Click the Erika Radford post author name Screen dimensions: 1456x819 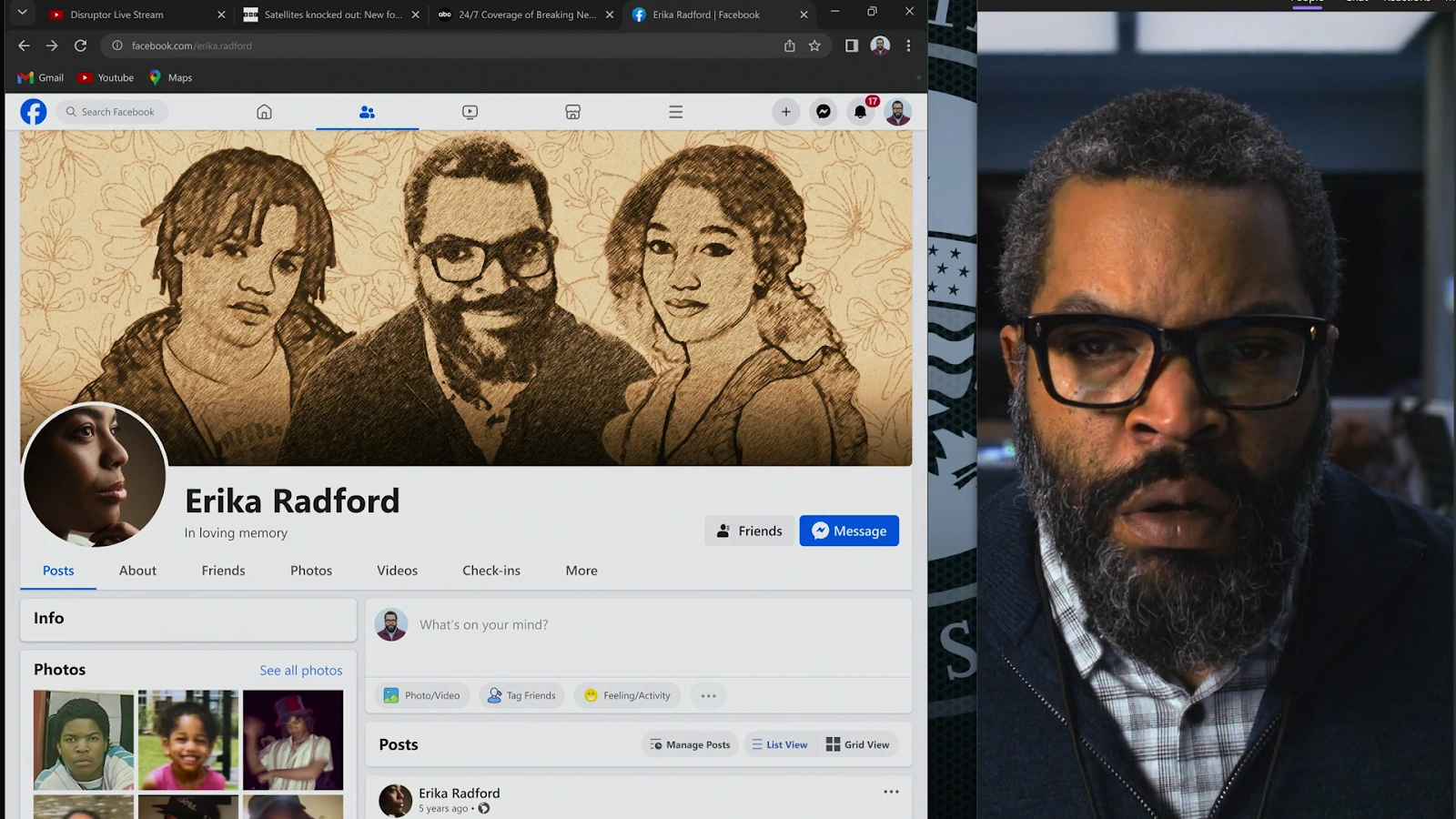pyautogui.click(x=460, y=794)
